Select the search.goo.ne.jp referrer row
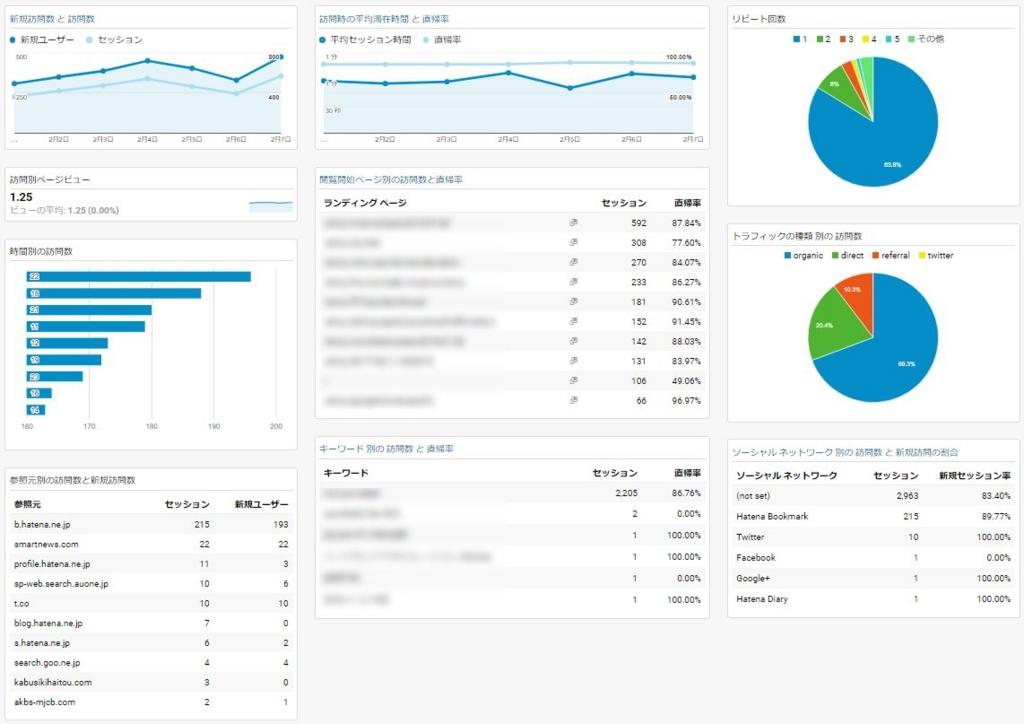Viewport: 1024px width, 724px height. point(151,663)
